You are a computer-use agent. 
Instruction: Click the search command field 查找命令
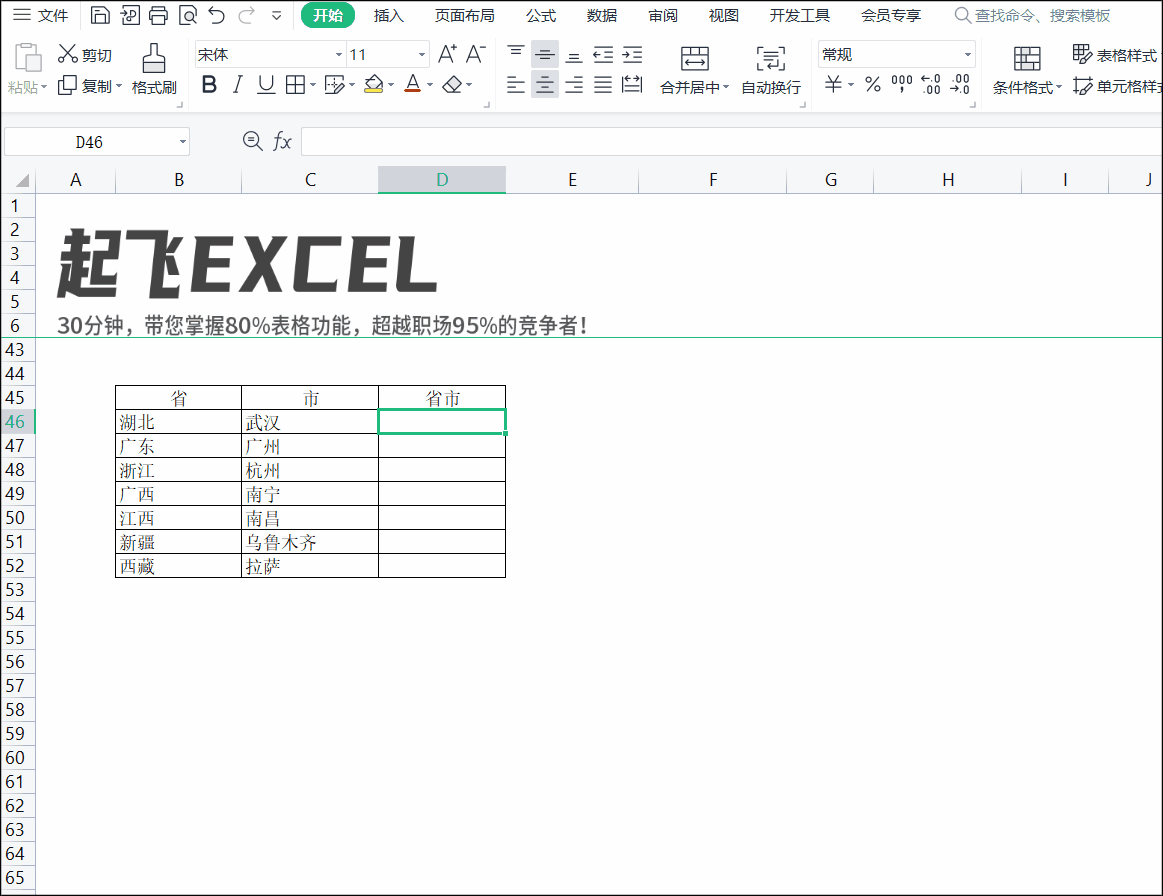[x=1032, y=15]
